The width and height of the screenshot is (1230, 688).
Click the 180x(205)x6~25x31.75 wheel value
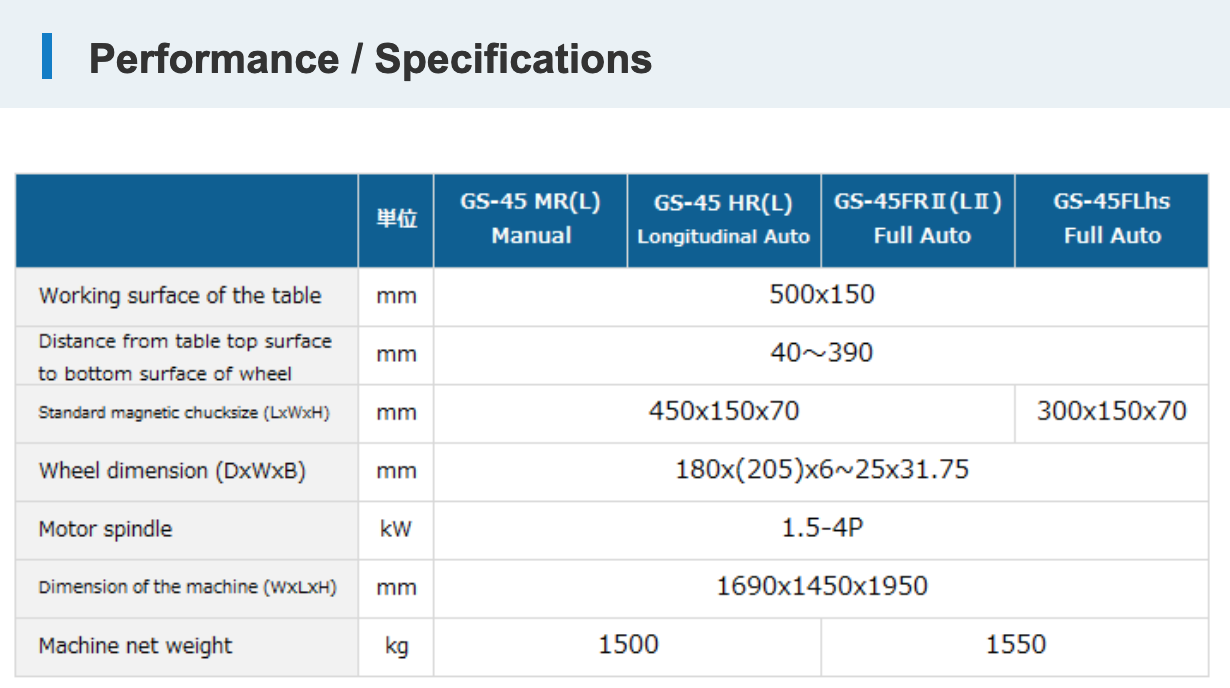(821, 469)
